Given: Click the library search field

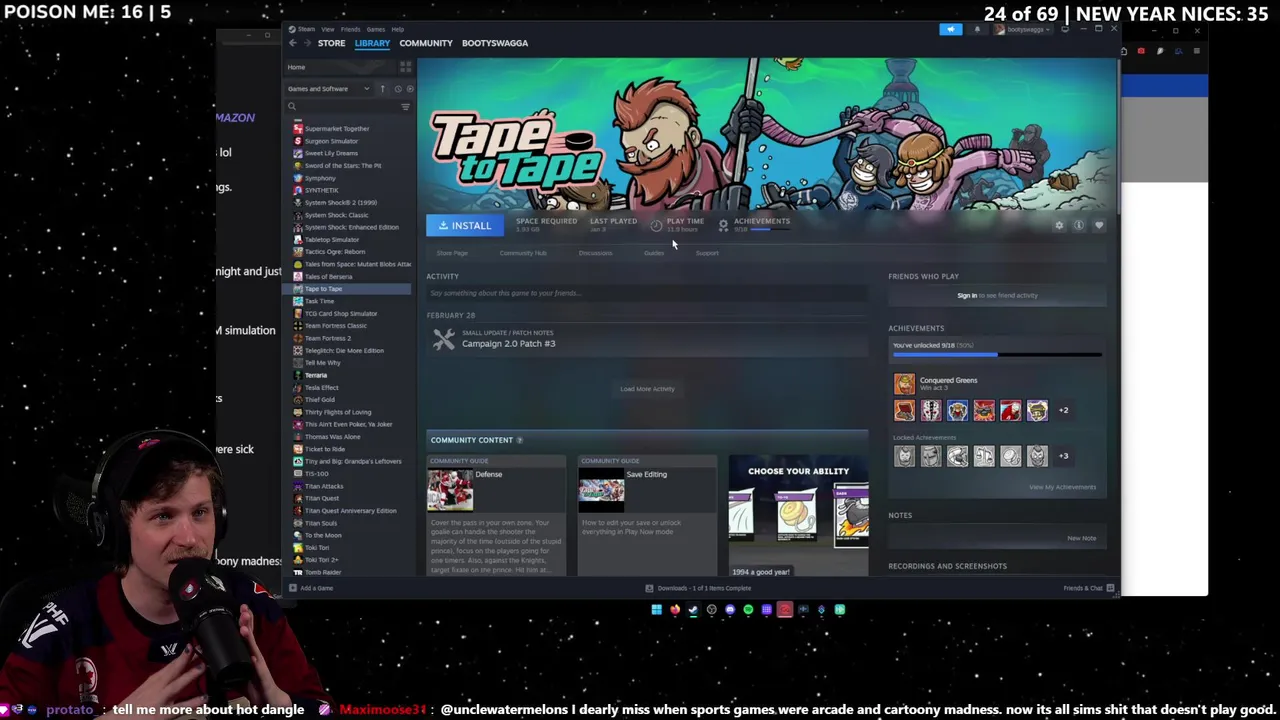Looking at the screenshot, I should point(342,106).
